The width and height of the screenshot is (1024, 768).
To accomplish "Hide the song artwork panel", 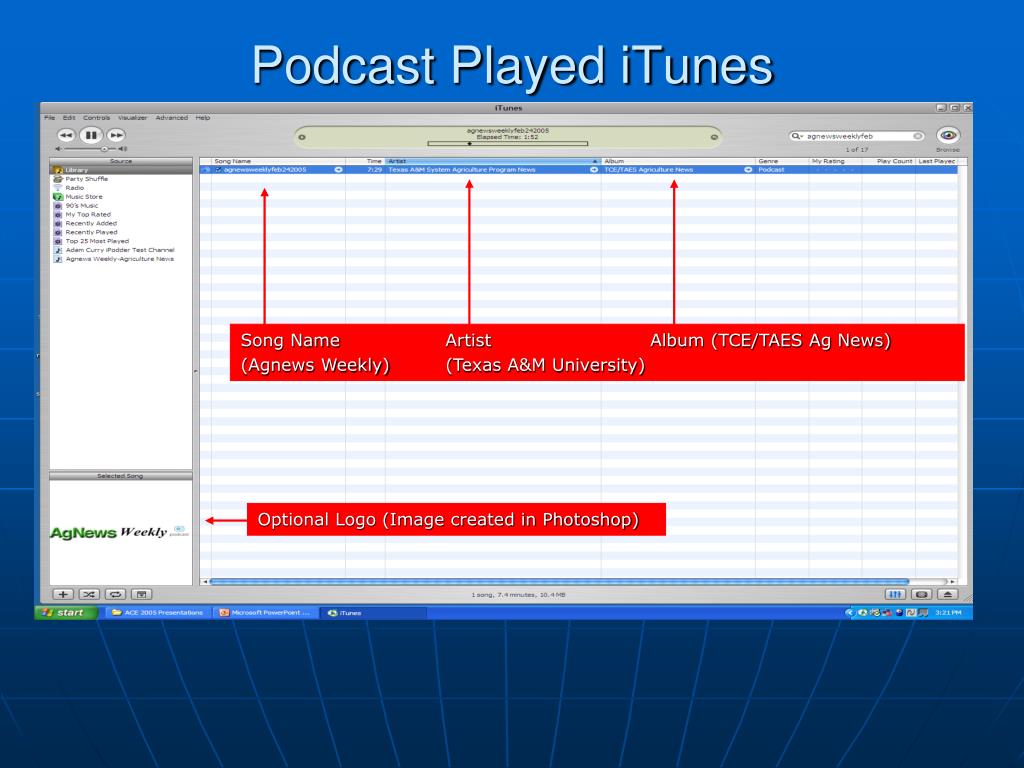I will [141, 594].
